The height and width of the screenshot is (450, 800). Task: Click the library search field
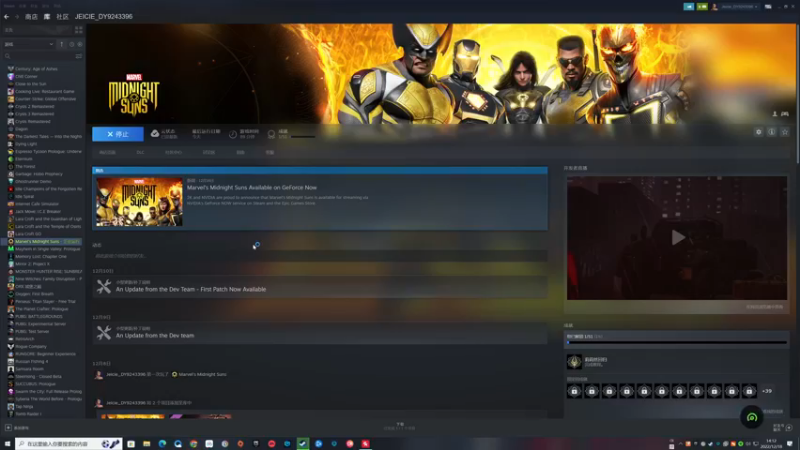click(x=38, y=56)
